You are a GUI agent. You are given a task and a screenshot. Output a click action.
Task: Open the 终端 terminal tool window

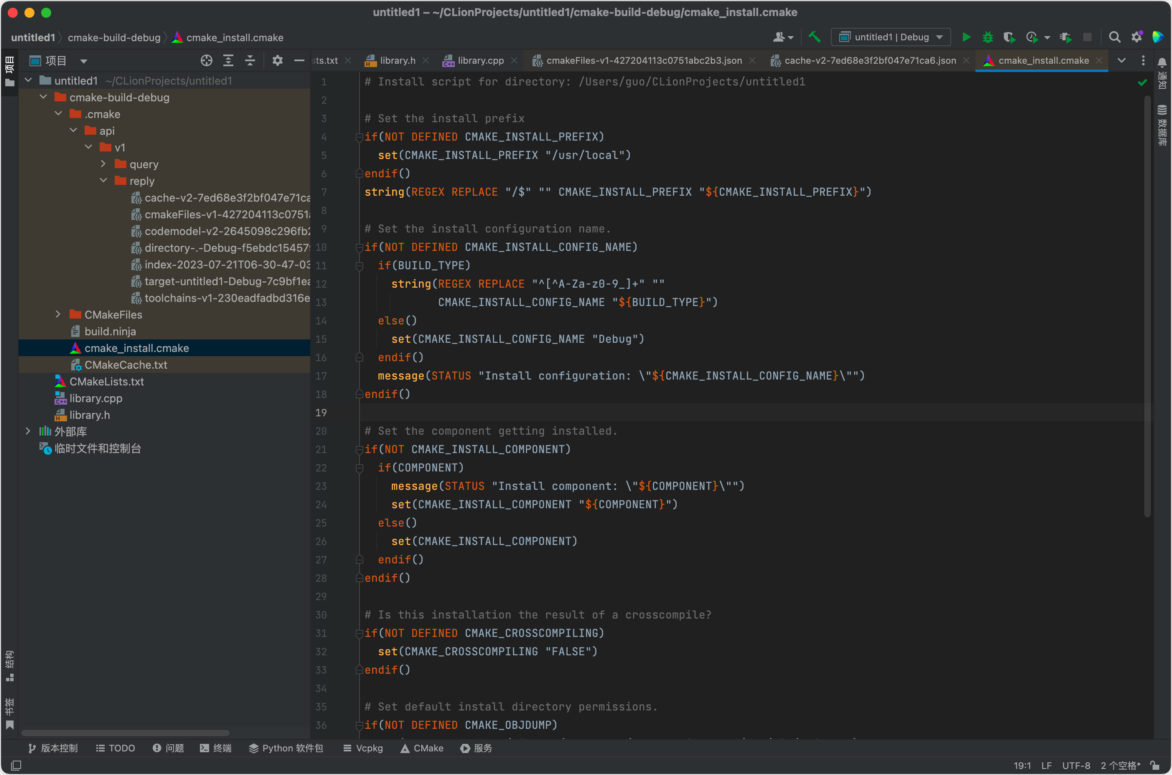pos(215,748)
